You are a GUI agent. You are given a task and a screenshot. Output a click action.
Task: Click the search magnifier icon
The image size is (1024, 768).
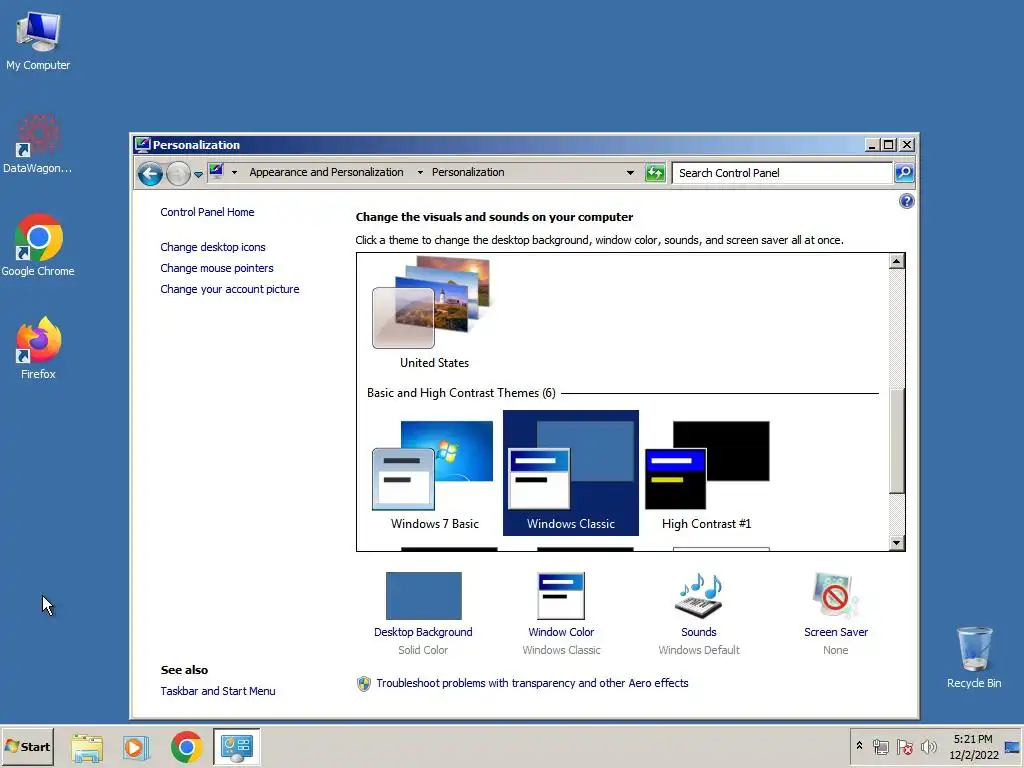(x=904, y=172)
